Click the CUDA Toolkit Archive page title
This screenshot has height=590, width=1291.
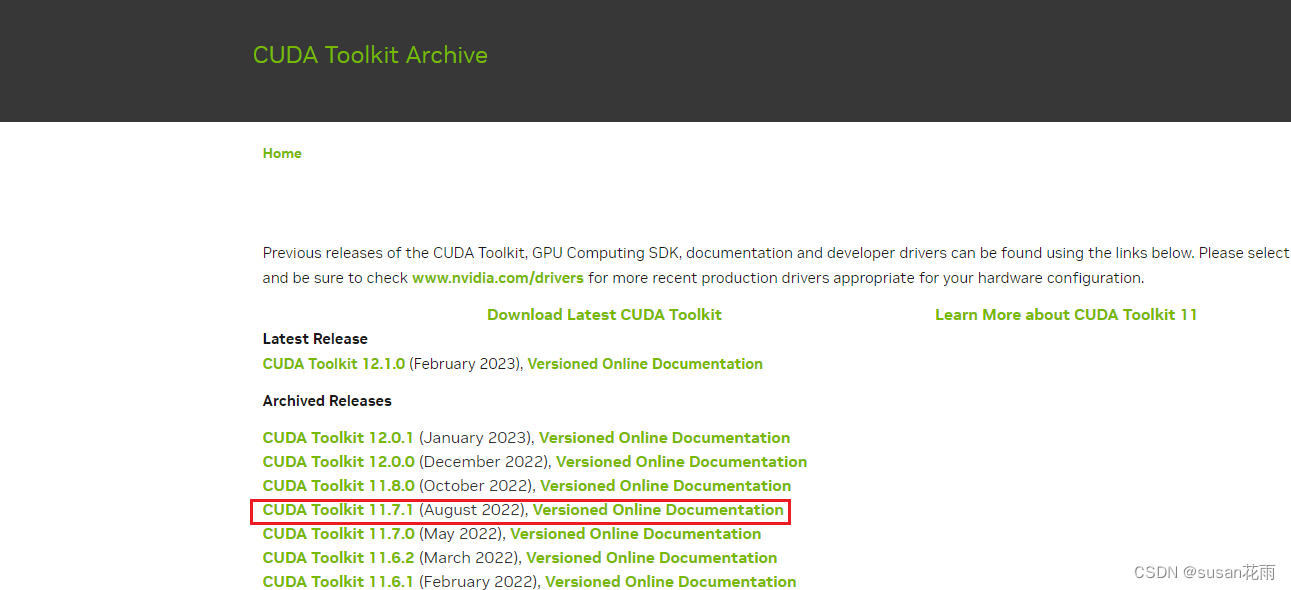click(x=370, y=55)
